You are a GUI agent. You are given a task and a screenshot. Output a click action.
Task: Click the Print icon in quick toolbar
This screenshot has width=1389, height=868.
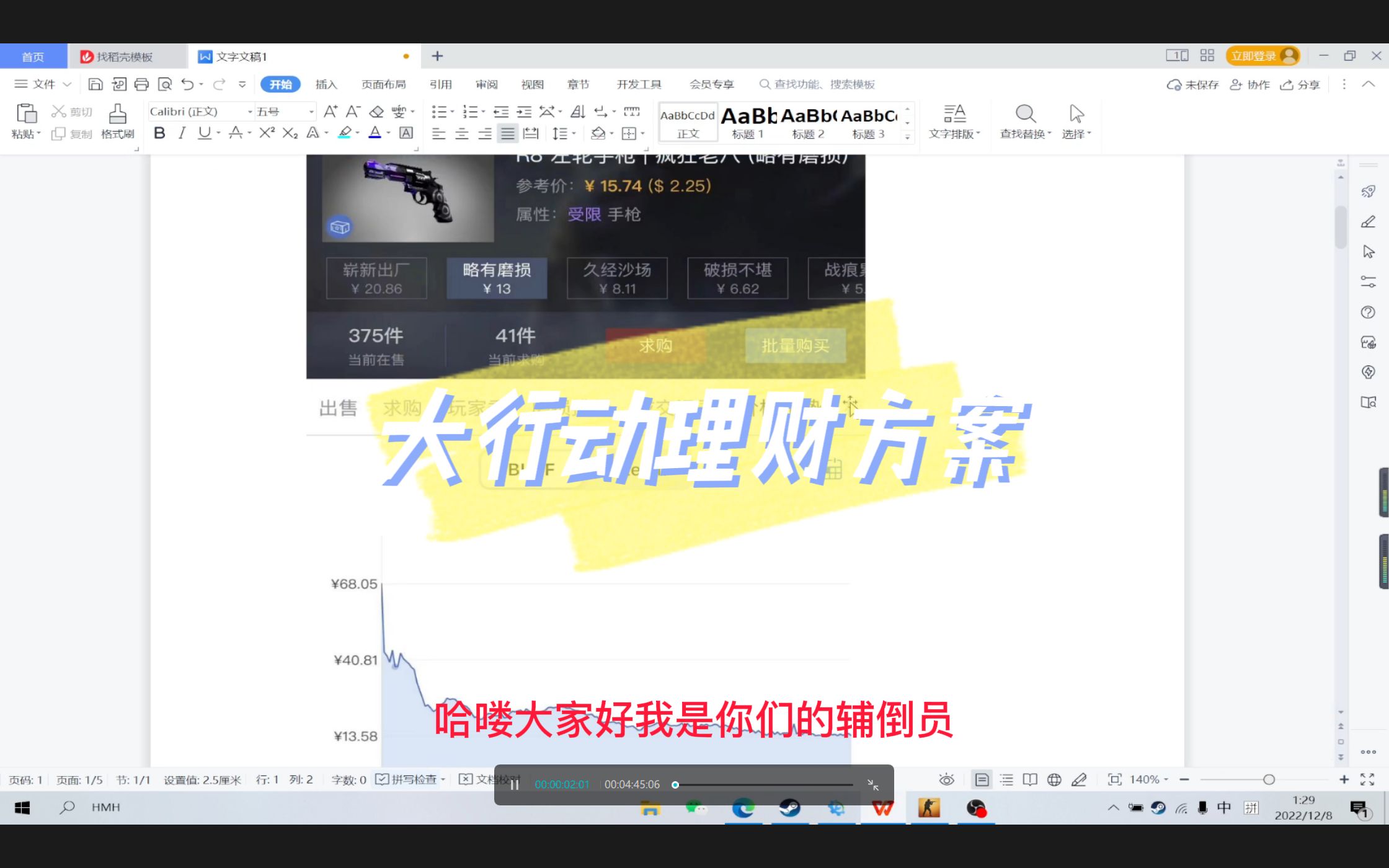point(141,84)
